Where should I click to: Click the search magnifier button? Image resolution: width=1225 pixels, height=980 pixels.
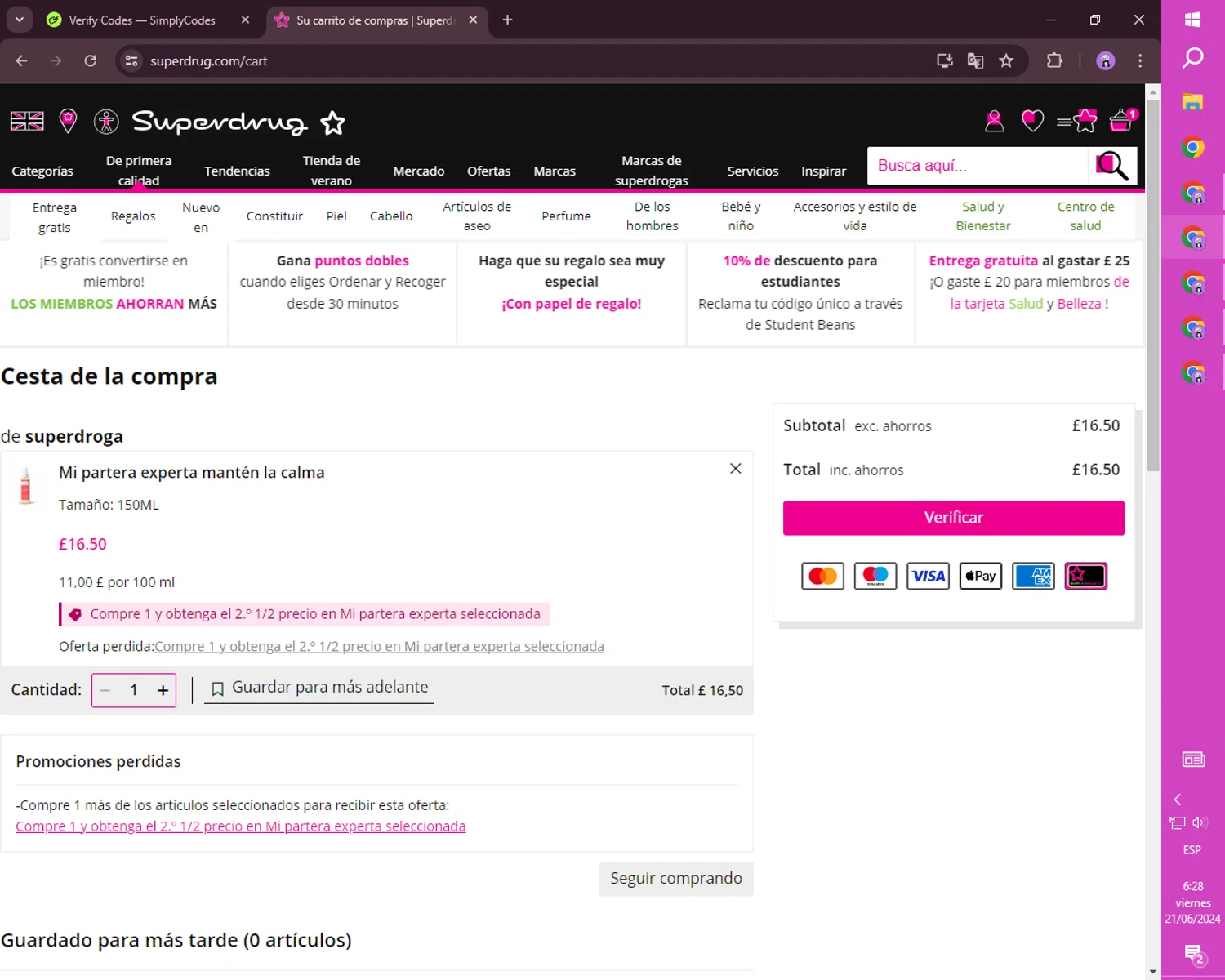[x=1112, y=166]
